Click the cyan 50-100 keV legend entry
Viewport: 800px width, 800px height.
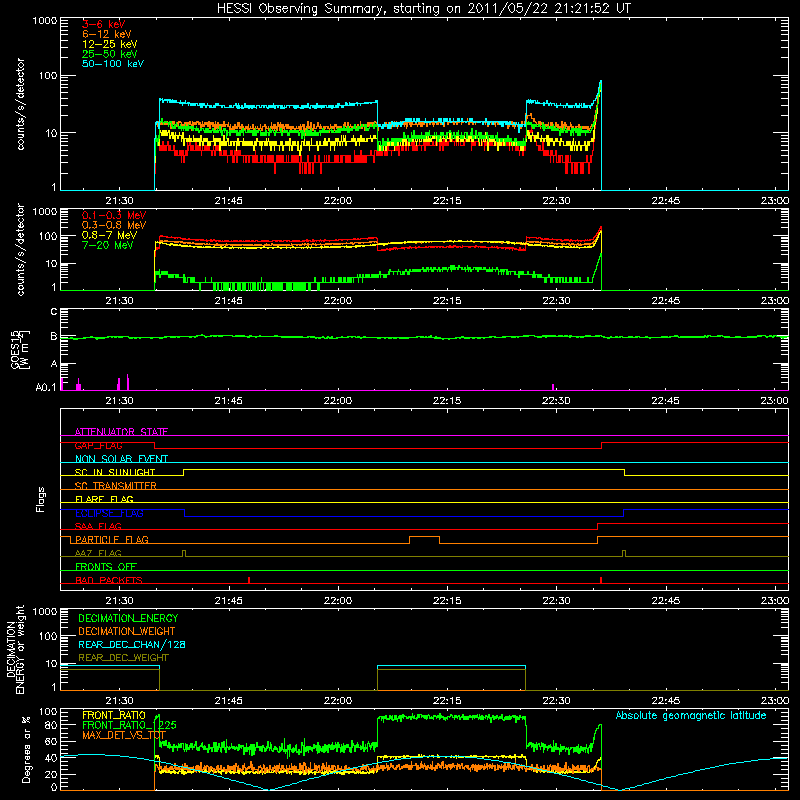click(113, 64)
